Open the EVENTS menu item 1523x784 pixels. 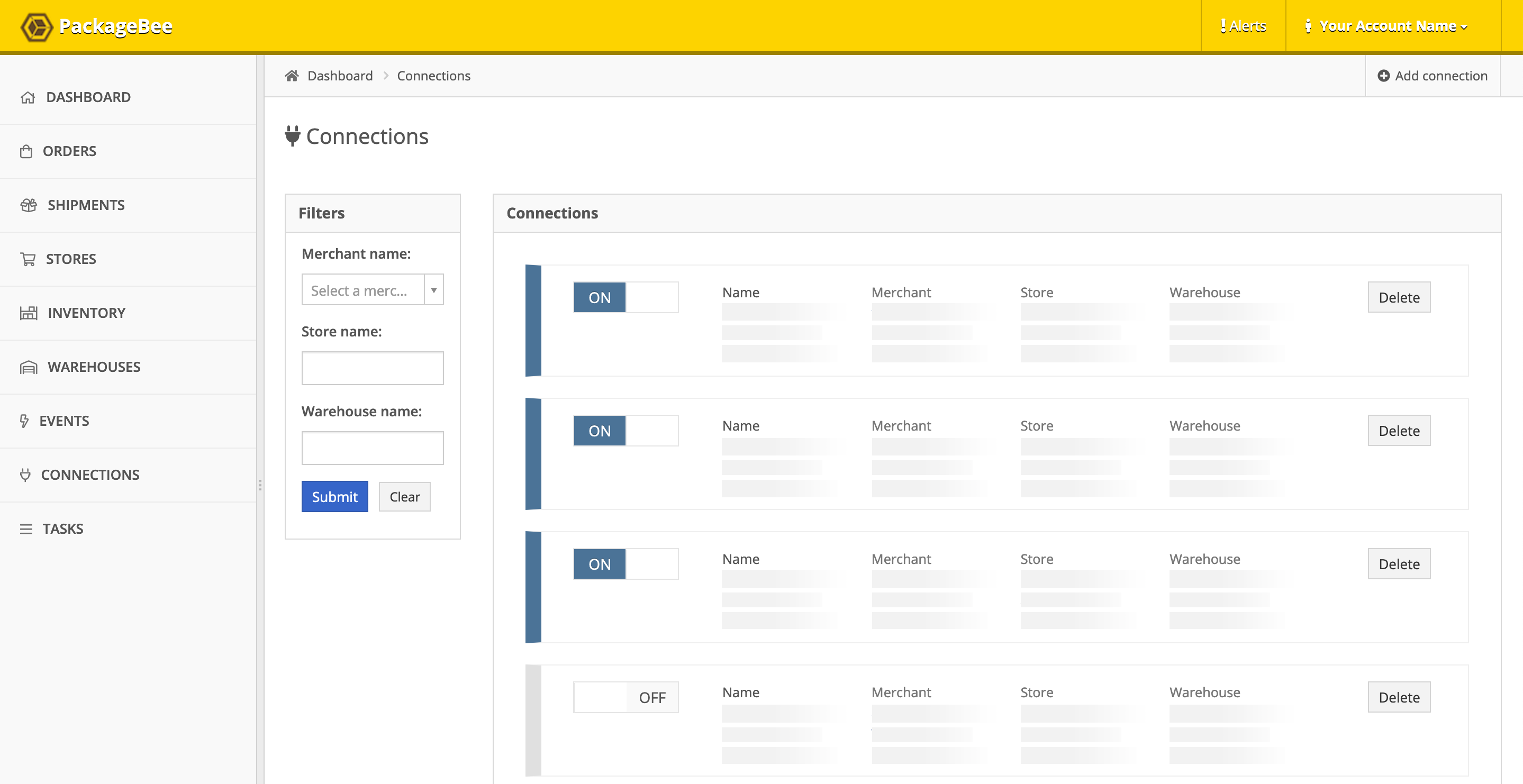pyautogui.click(x=128, y=421)
